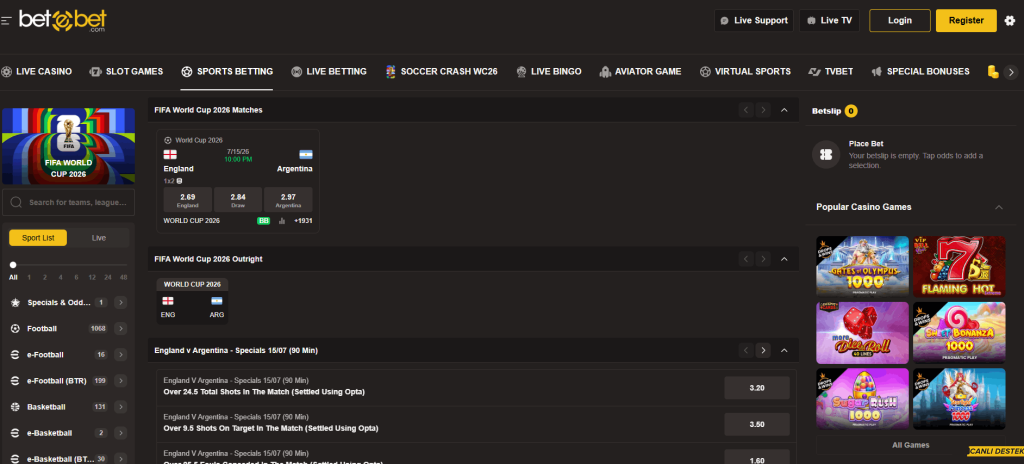This screenshot has height=464, width=1024.
Task: Open the FIFA World Cup 2026 banner
Action: [x=69, y=146]
